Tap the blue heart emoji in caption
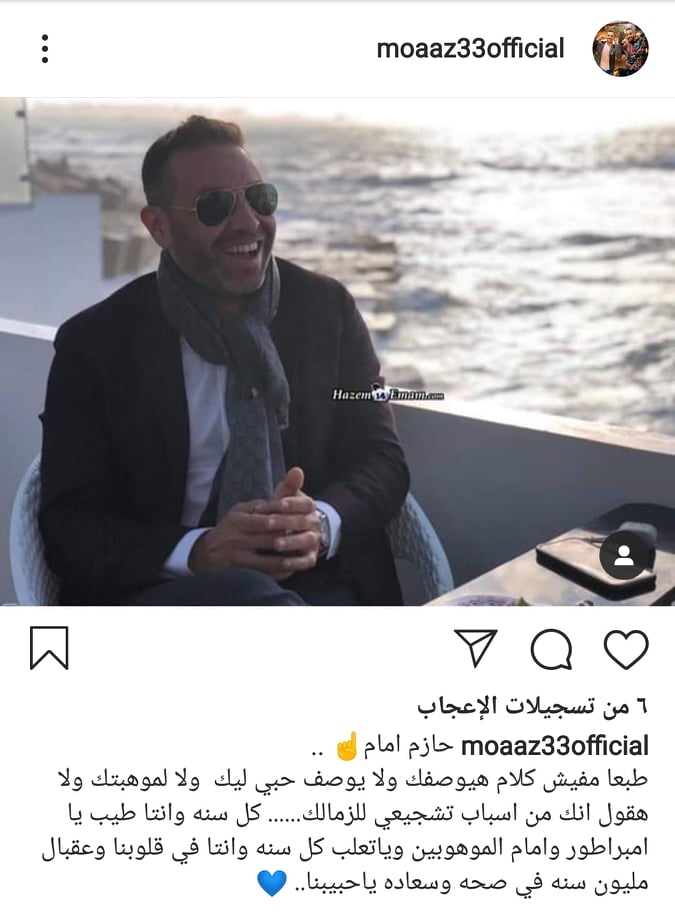 (272, 883)
